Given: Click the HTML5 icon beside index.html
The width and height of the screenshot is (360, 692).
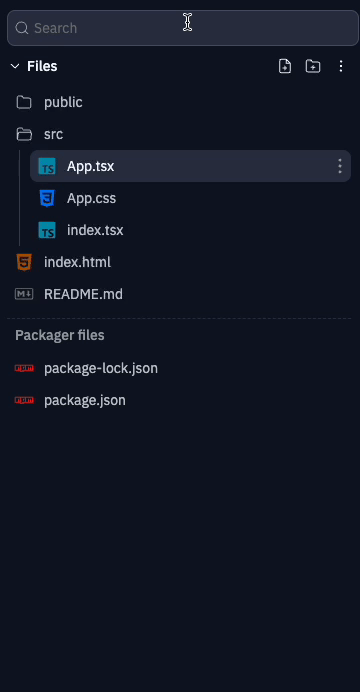Looking at the screenshot, I should click(x=24, y=262).
